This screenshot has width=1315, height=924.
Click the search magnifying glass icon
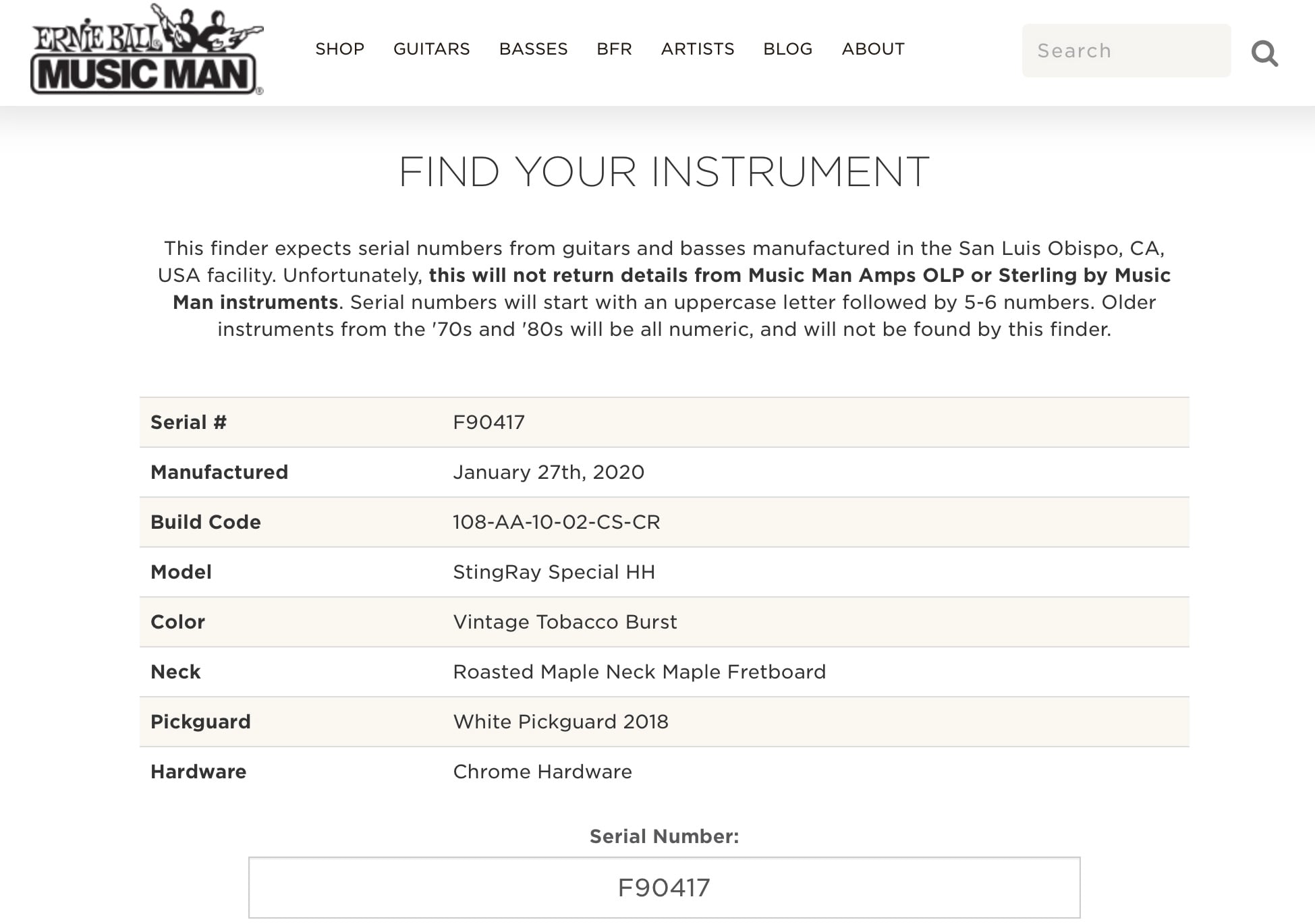pyautogui.click(x=1264, y=53)
